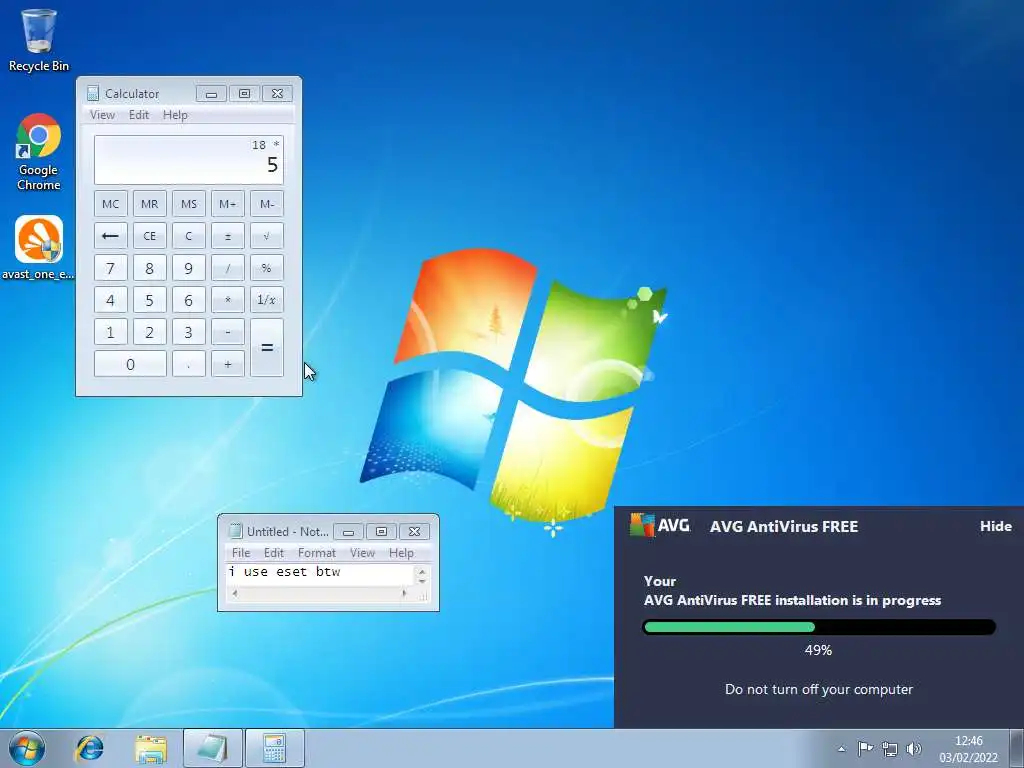Open the Calculator View menu
Image resolution: width=1024 pixels, height=768 pixels.
point(102,115)
